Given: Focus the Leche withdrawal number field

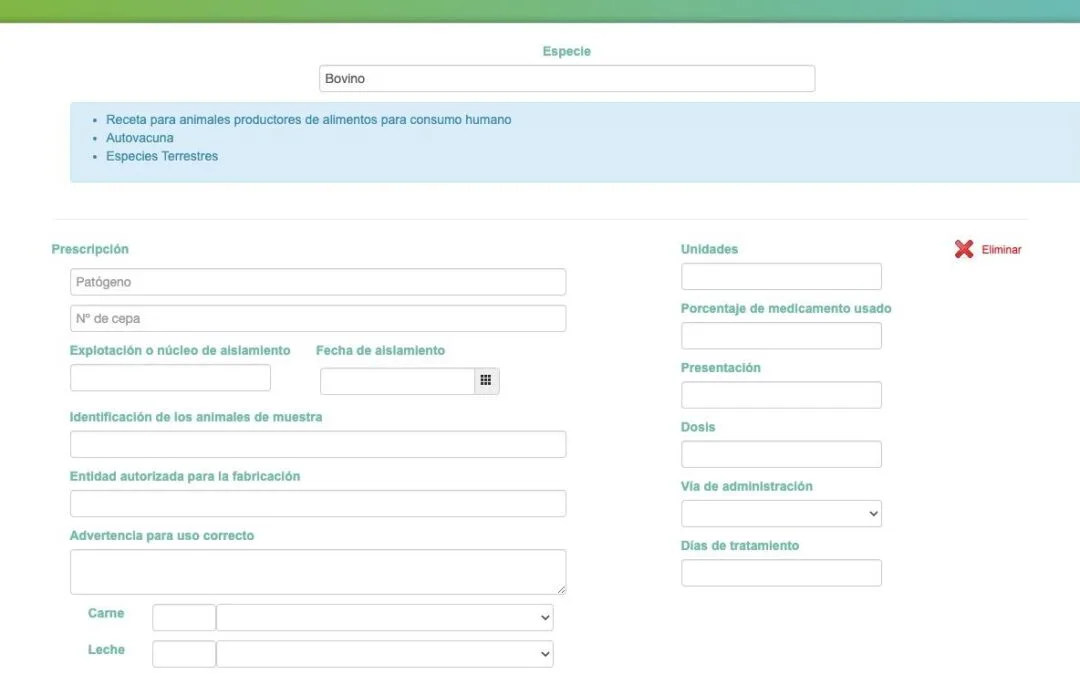Looking at the screenshot, I should tap(184, 654).
